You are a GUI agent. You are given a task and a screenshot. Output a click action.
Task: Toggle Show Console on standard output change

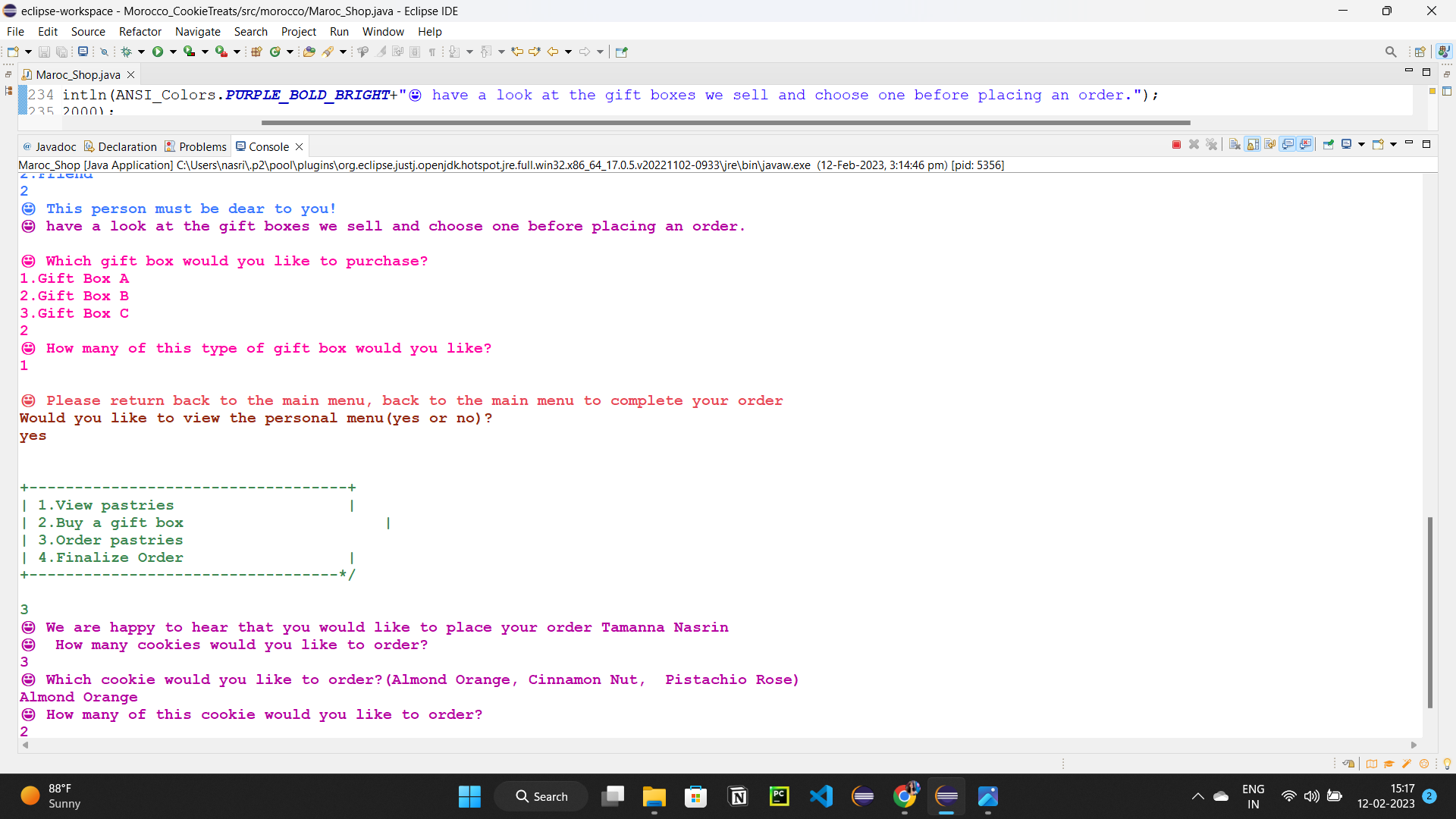click(x=1288, y=144)
